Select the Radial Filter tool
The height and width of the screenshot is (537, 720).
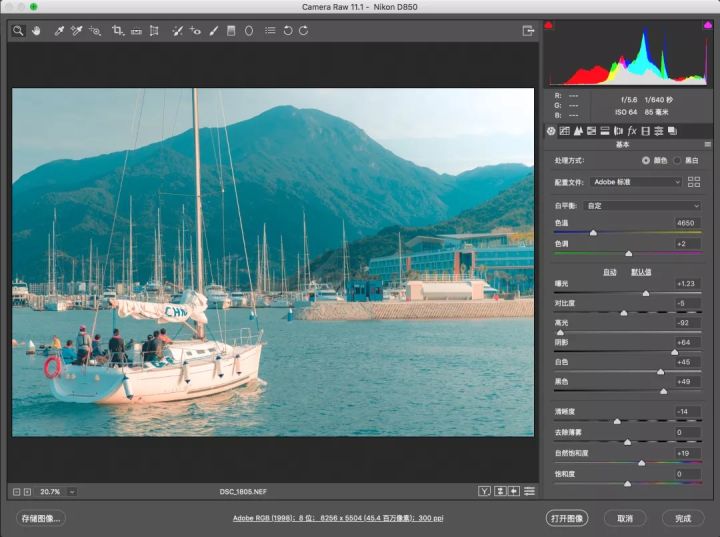point(248,31)
